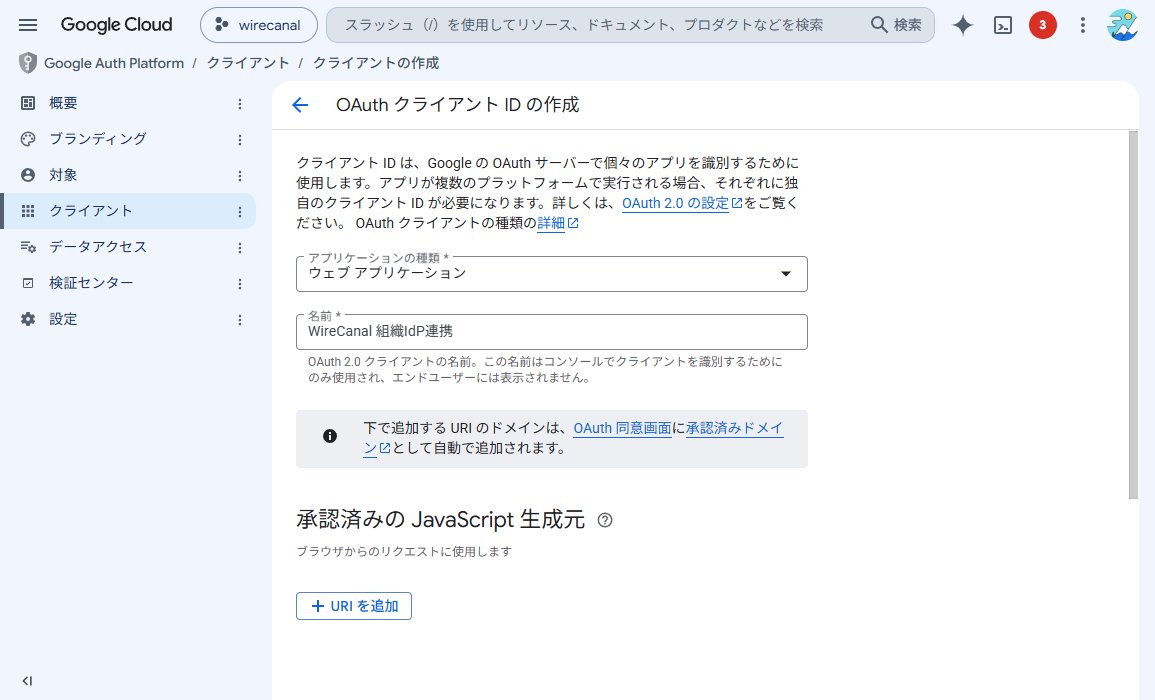
Task: Open the account avatar menu
Action: (1123, 25)
